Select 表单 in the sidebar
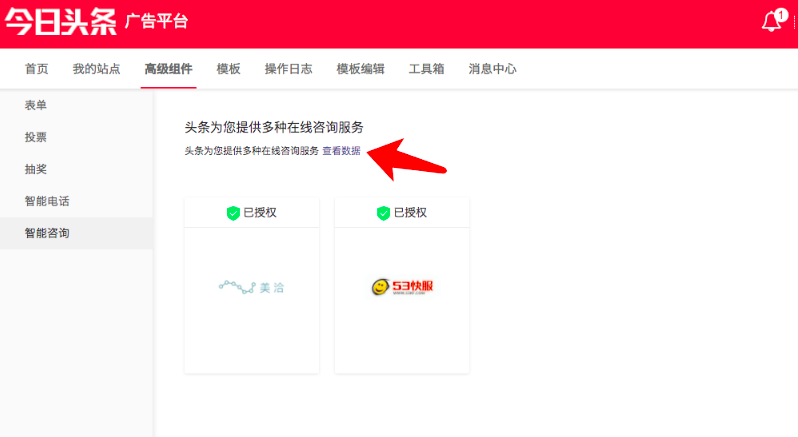This screenshot has width=798, height=437. coord(35,105)
